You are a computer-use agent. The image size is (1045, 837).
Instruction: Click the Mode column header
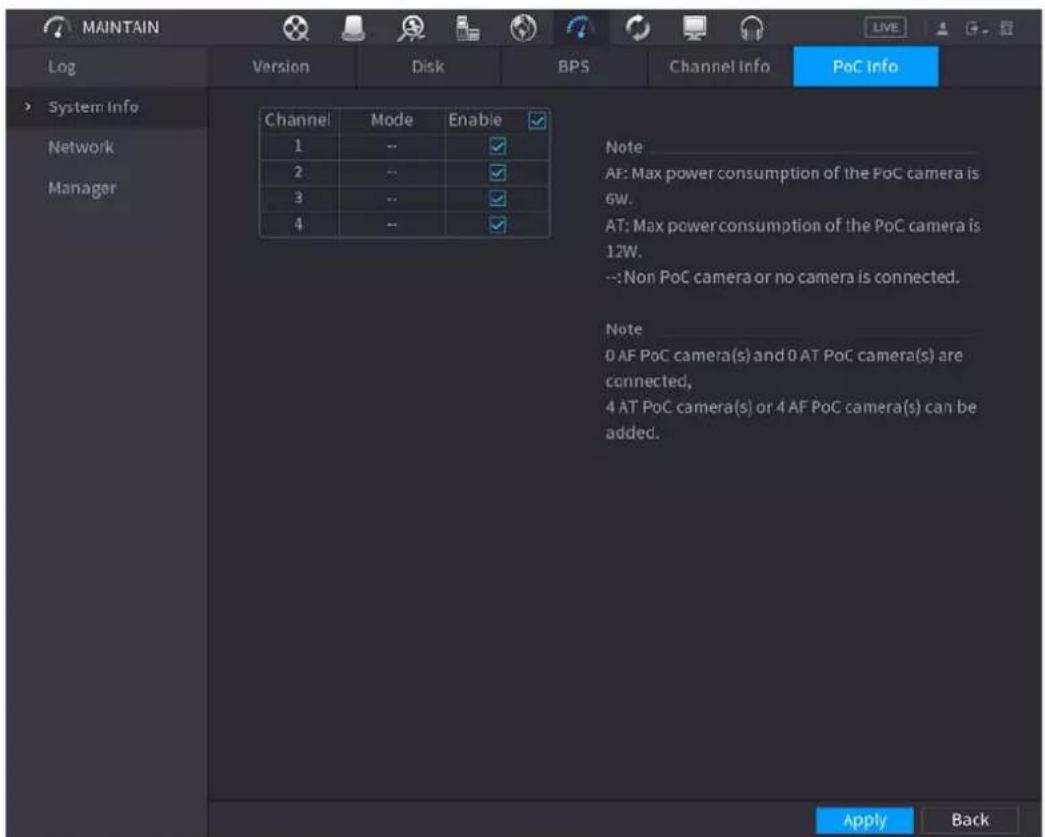pyautogui.click(x=392, y=121)
